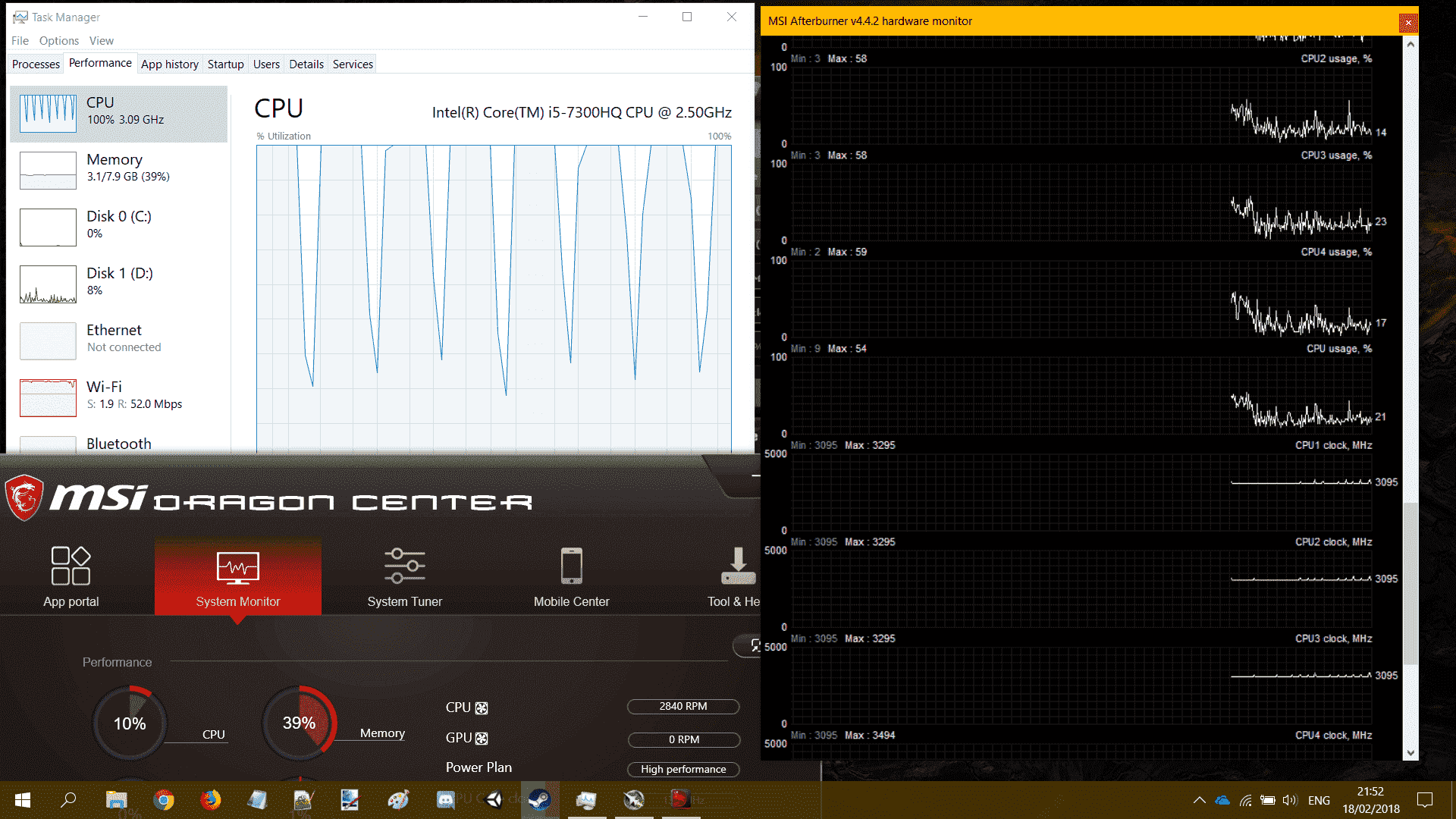Maximize the Task Manager window
This screenshot has height=819, width=1456.
[x=687, y=17]
